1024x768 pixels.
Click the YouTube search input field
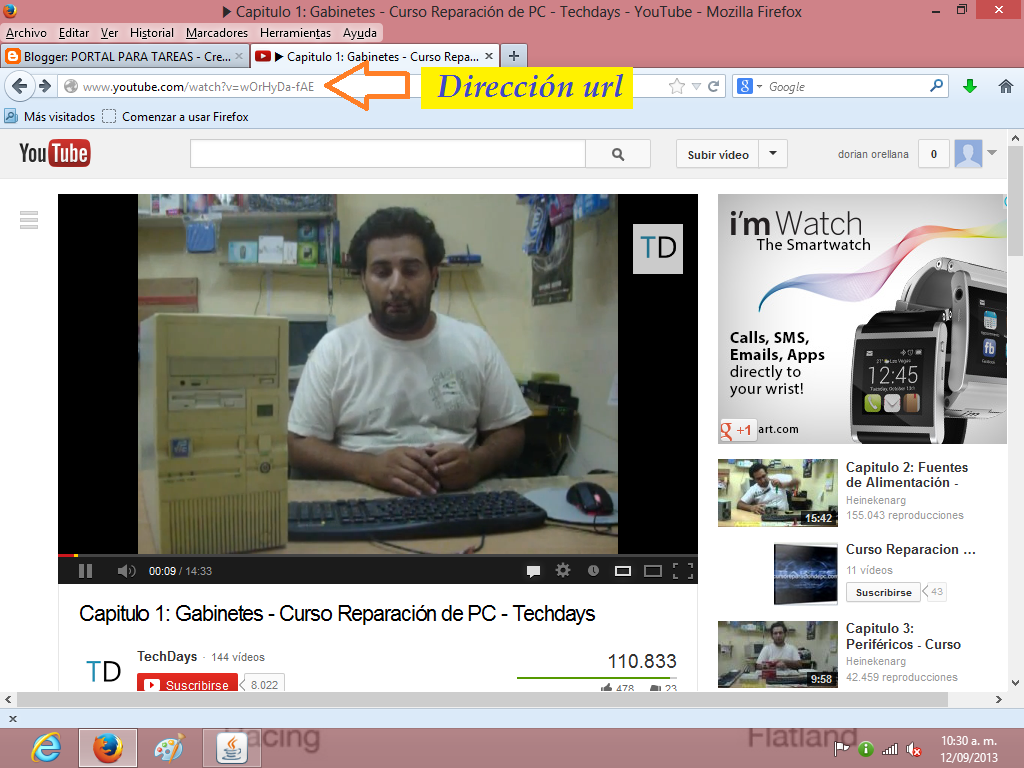click(x=388, y=154)
